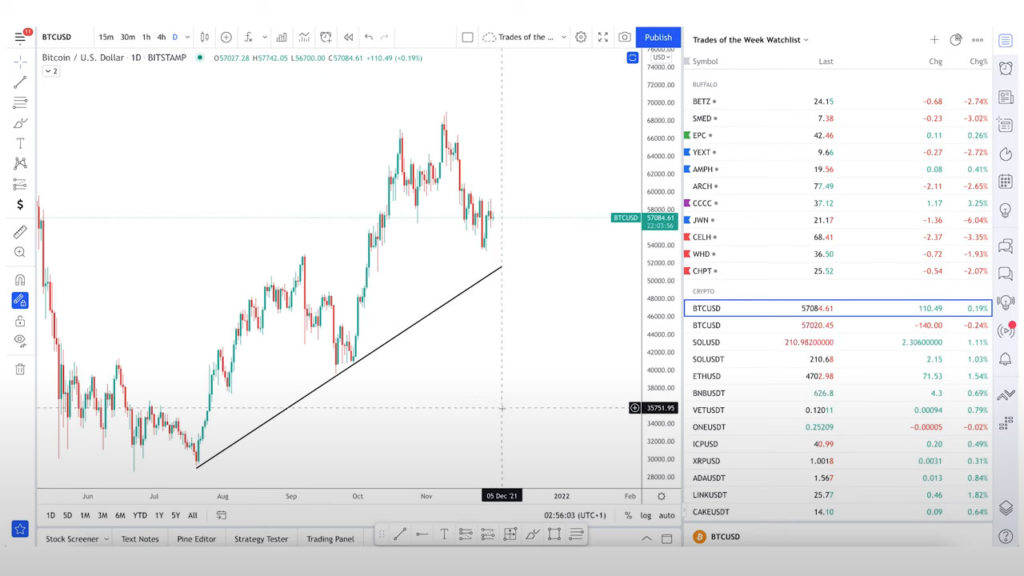This screenshot has height=576, width=1024.
Task: Open the candlestick chart style selector
Action: (204, 37)
